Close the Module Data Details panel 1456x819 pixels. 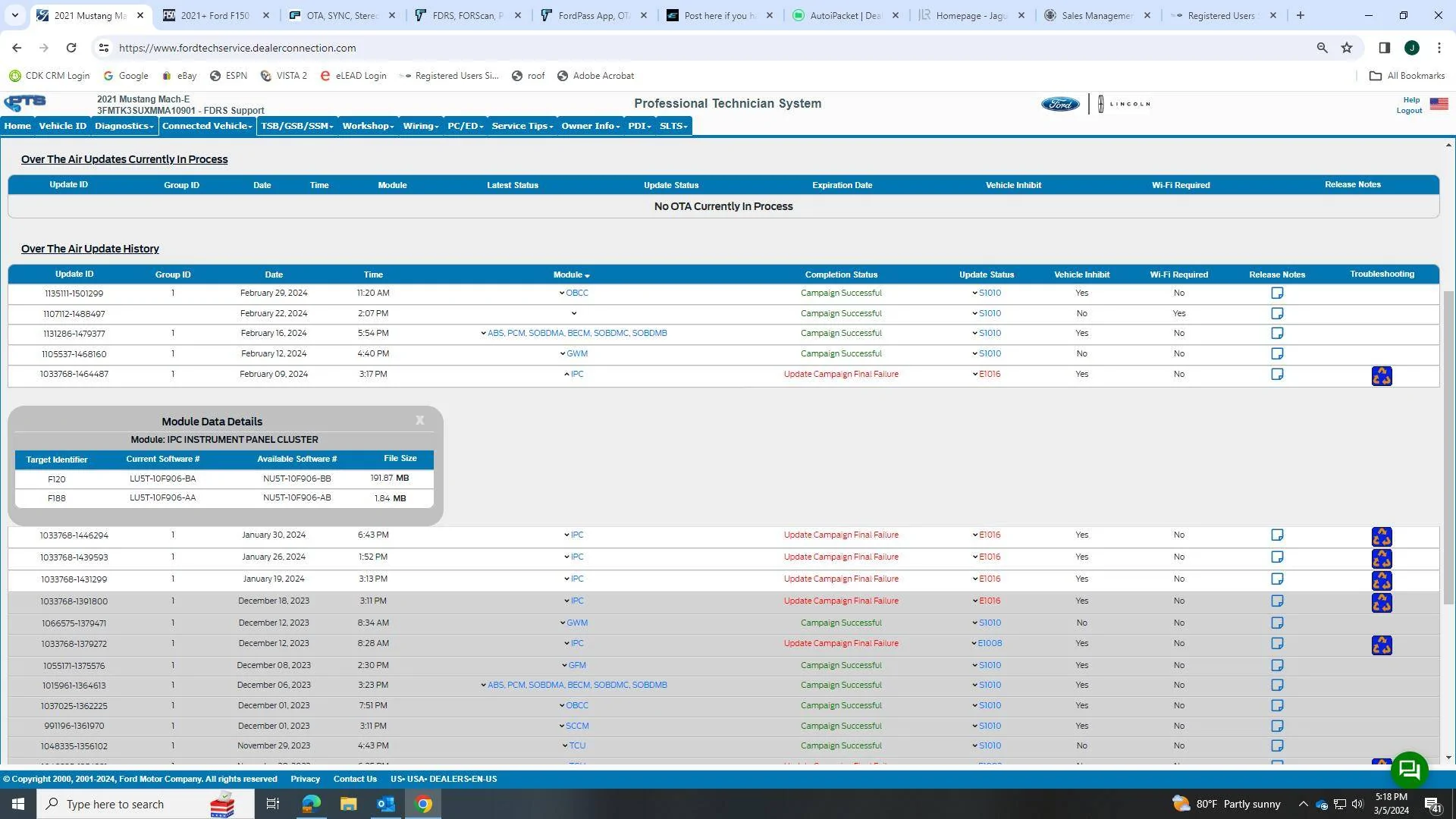[x=419, y=420]
